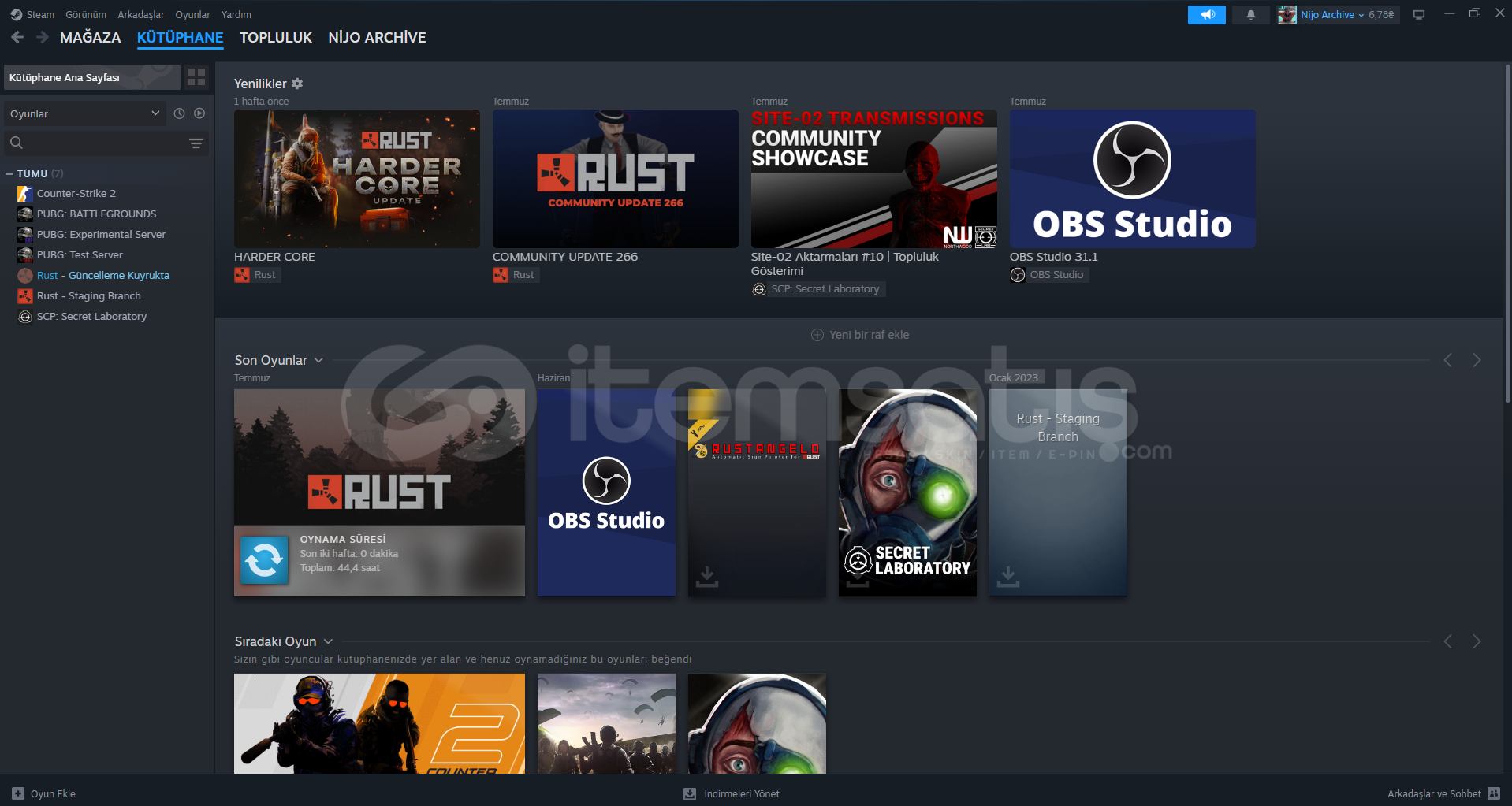Open the Görünüm menu
The image size is (1512, 806).
pos(86,15)
